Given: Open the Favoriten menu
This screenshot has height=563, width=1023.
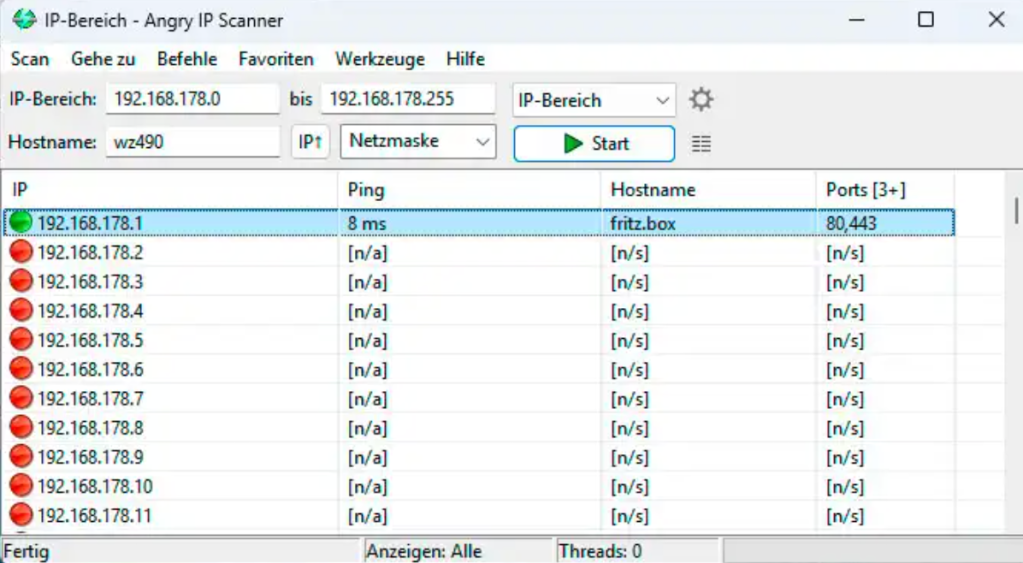Looking at the screenshot, I should (276, 59).
